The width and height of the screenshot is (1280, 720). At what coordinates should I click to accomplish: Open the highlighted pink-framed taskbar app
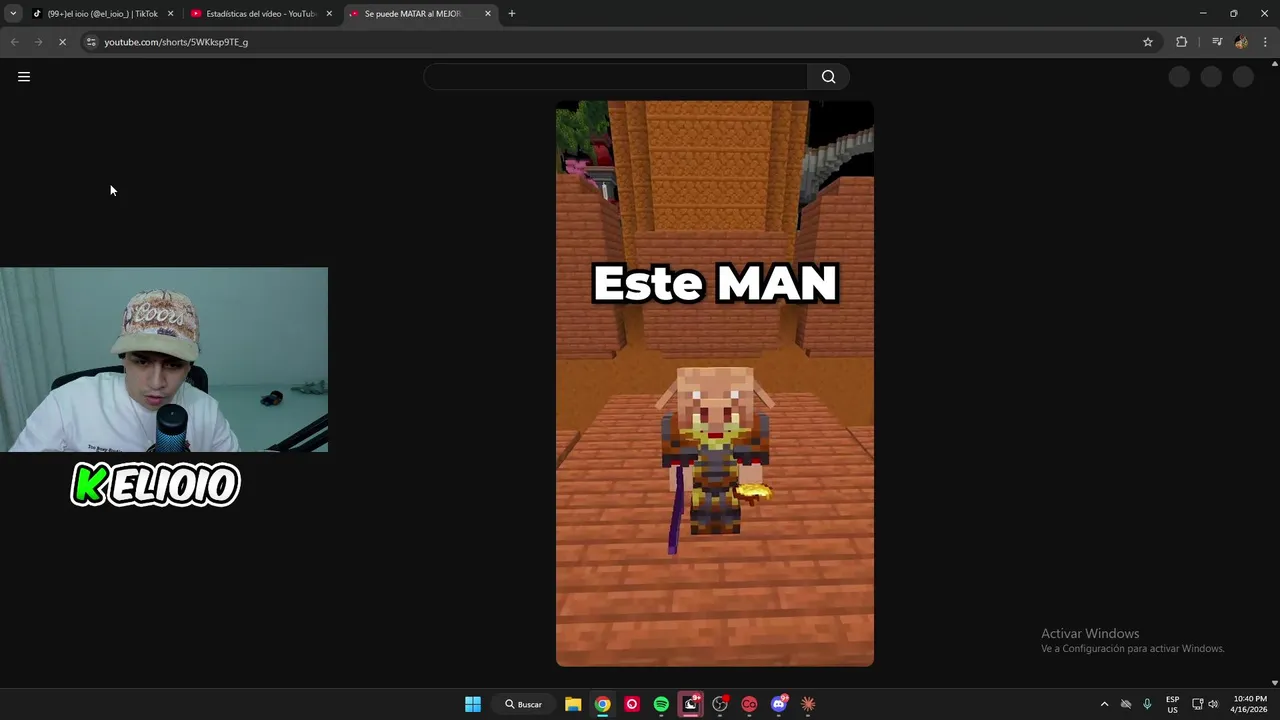coord(690,704)
